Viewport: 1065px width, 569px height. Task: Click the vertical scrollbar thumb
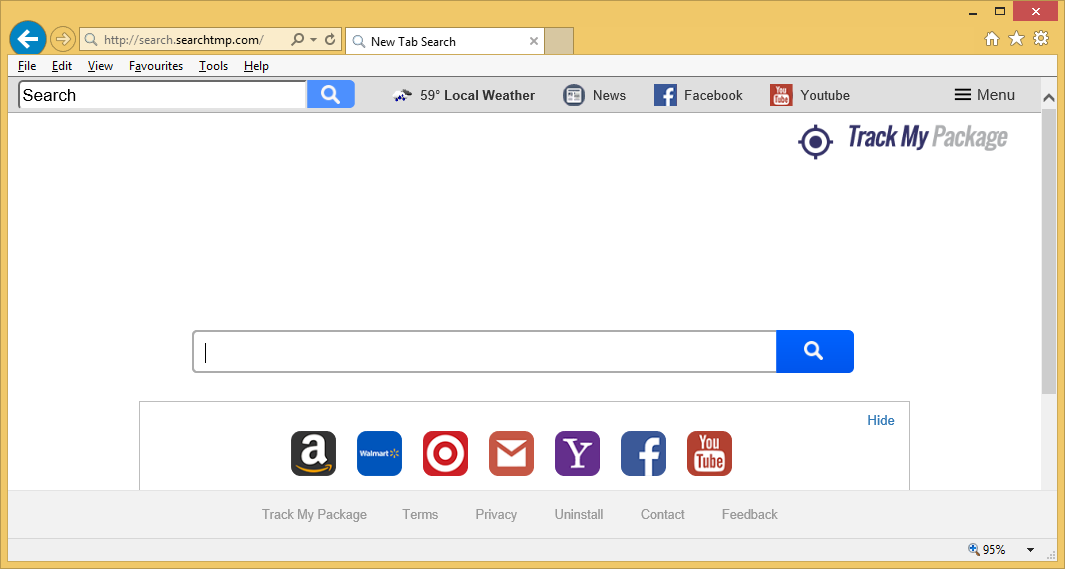click(x=1049, y=250)
